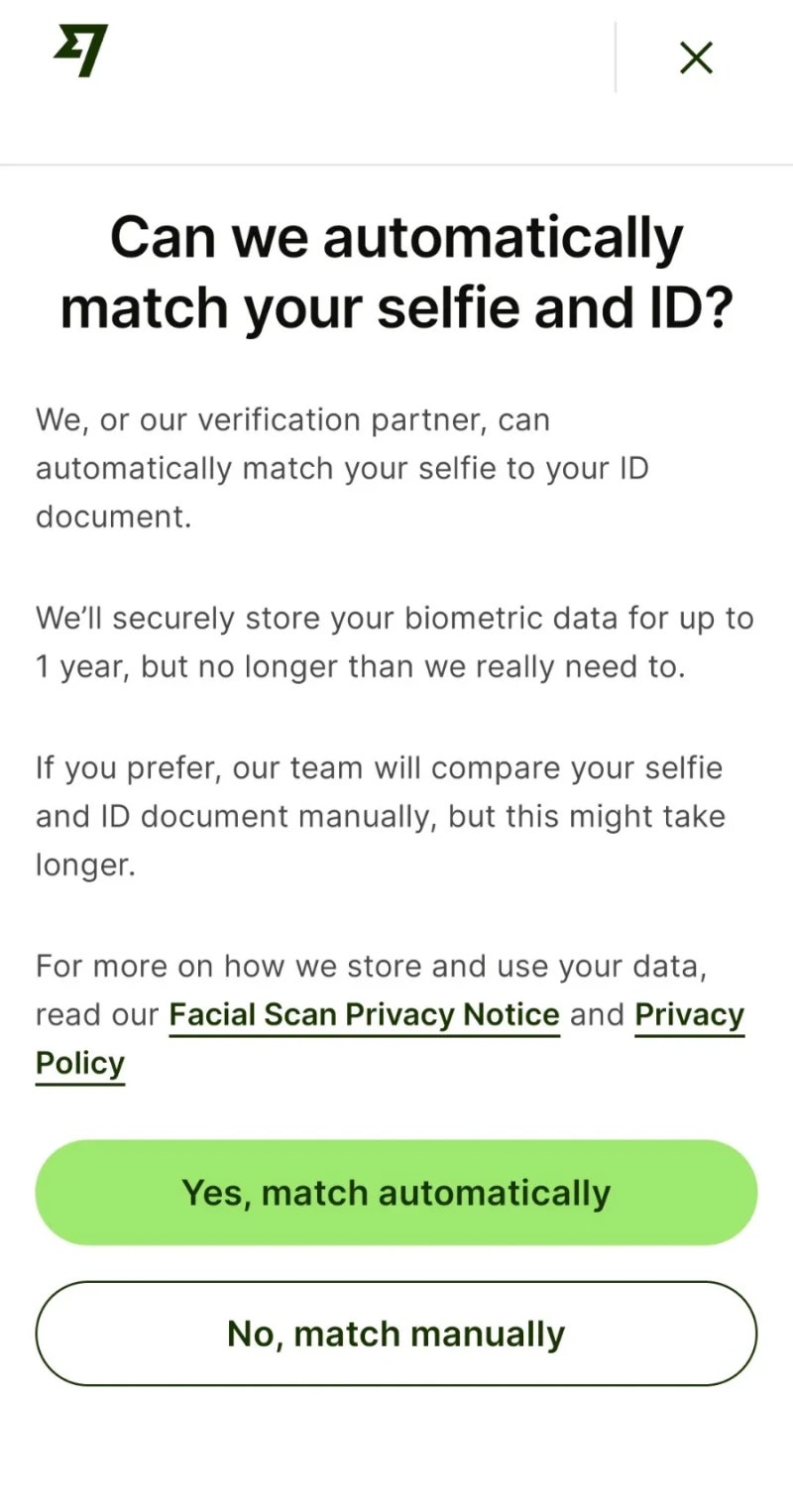Image resolution: width=793 pixels, height=1512 pixels.
Task: Select No, match manually
Action: [396, 1334]
